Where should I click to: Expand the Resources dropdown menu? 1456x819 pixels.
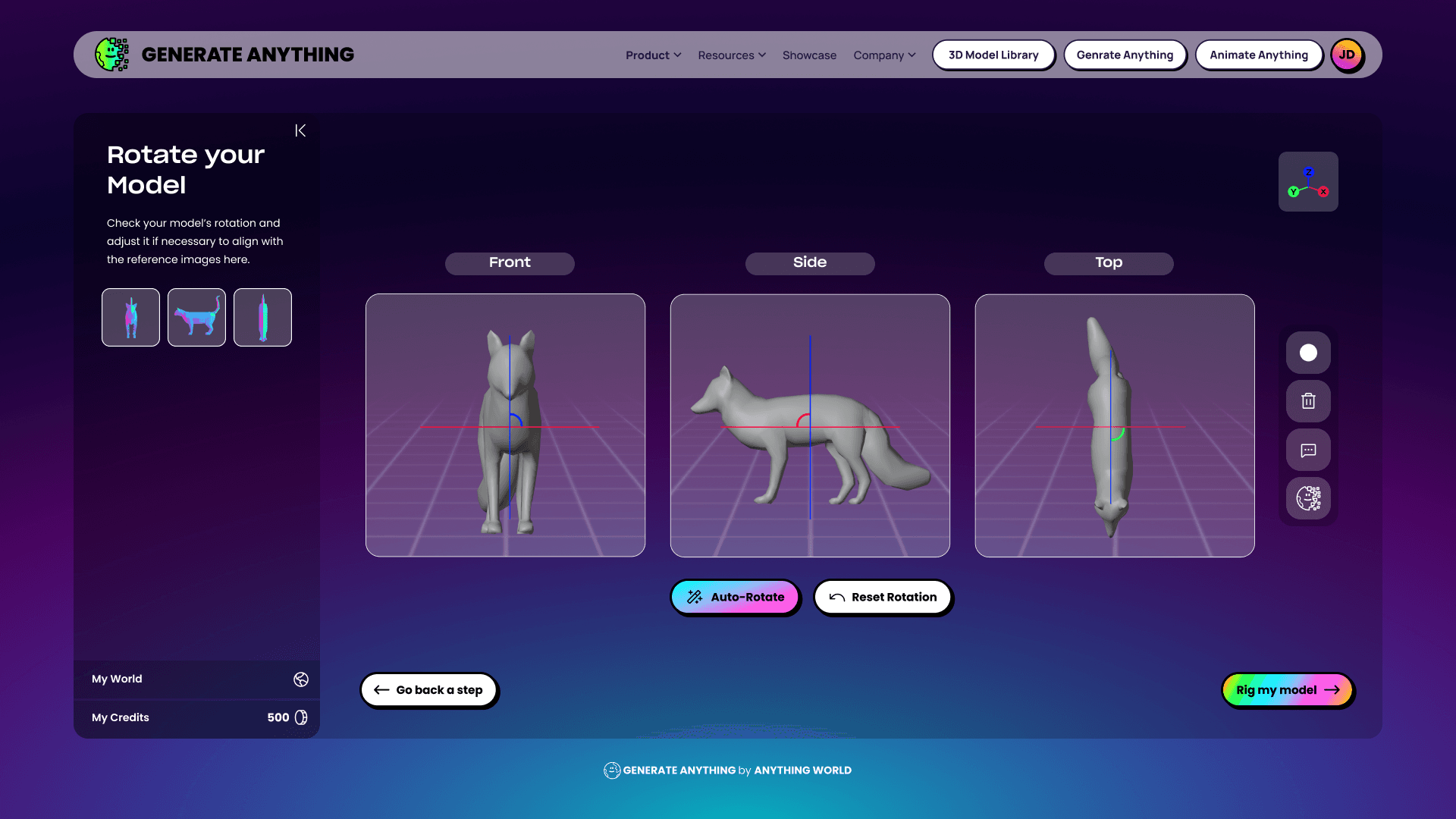coord(732,55)
